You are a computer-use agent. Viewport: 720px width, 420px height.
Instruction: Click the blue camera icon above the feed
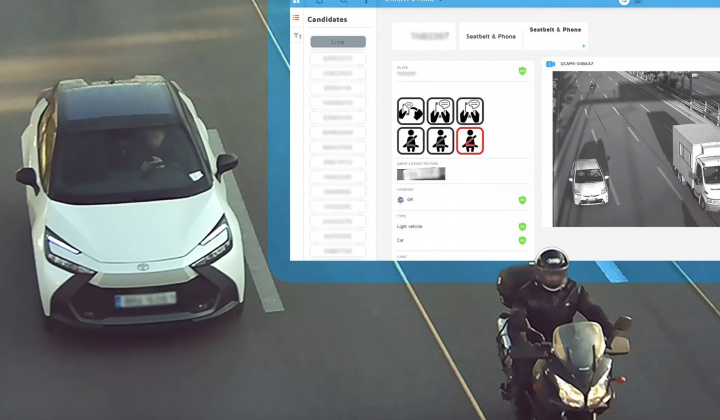[550, 64]
